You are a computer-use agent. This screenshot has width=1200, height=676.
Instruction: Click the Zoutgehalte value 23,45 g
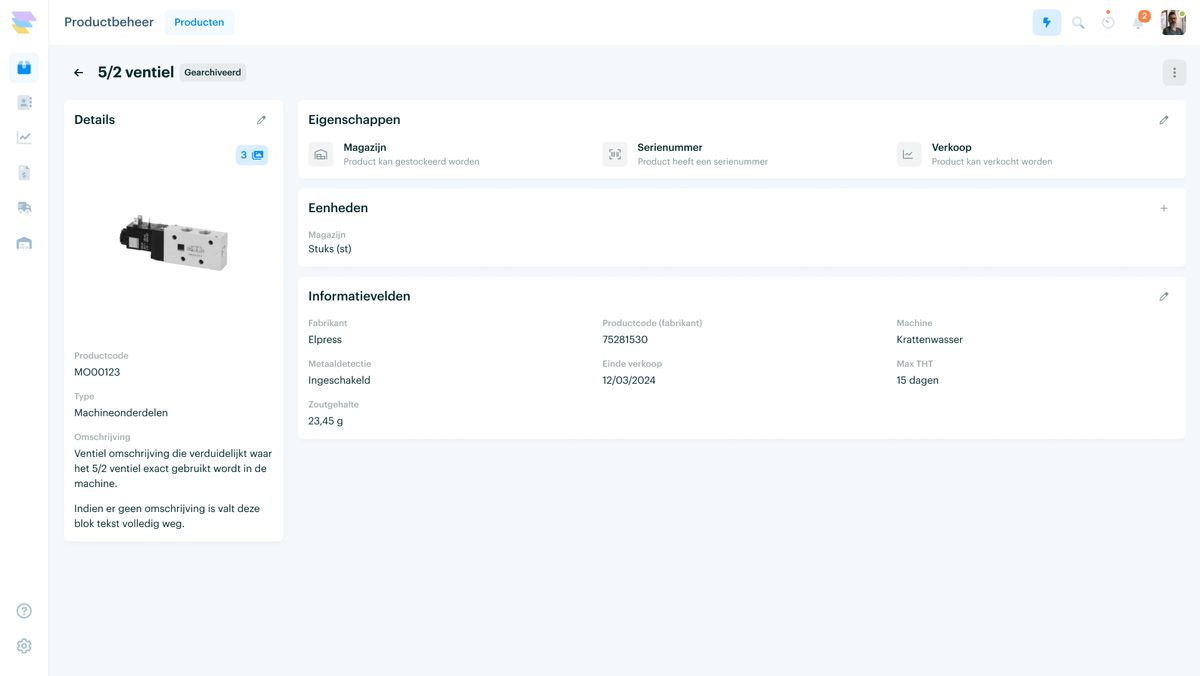click(326, 421)
